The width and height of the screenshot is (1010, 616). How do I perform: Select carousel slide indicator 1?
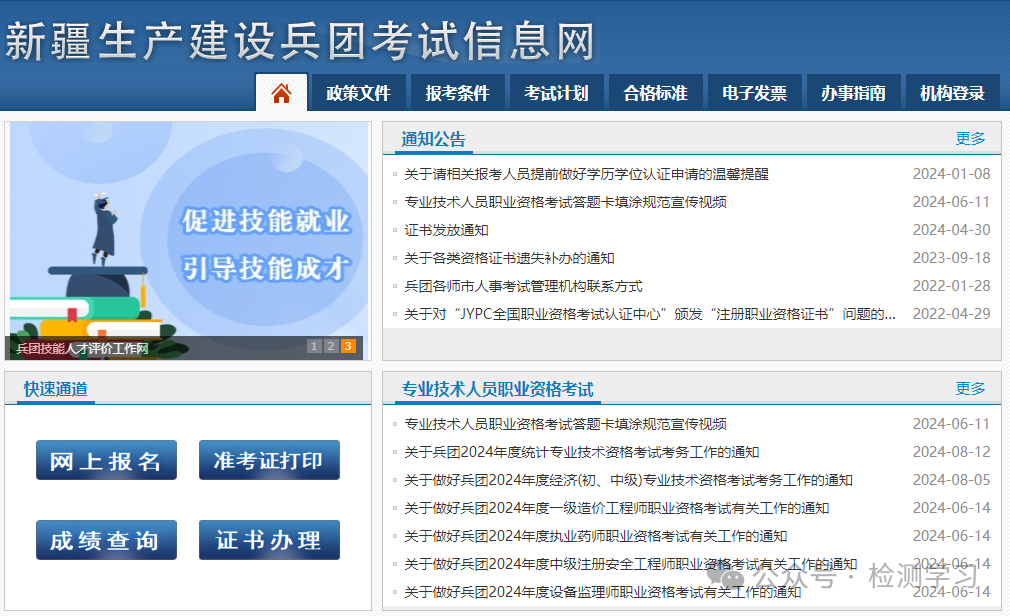click(x=313, y=344)
